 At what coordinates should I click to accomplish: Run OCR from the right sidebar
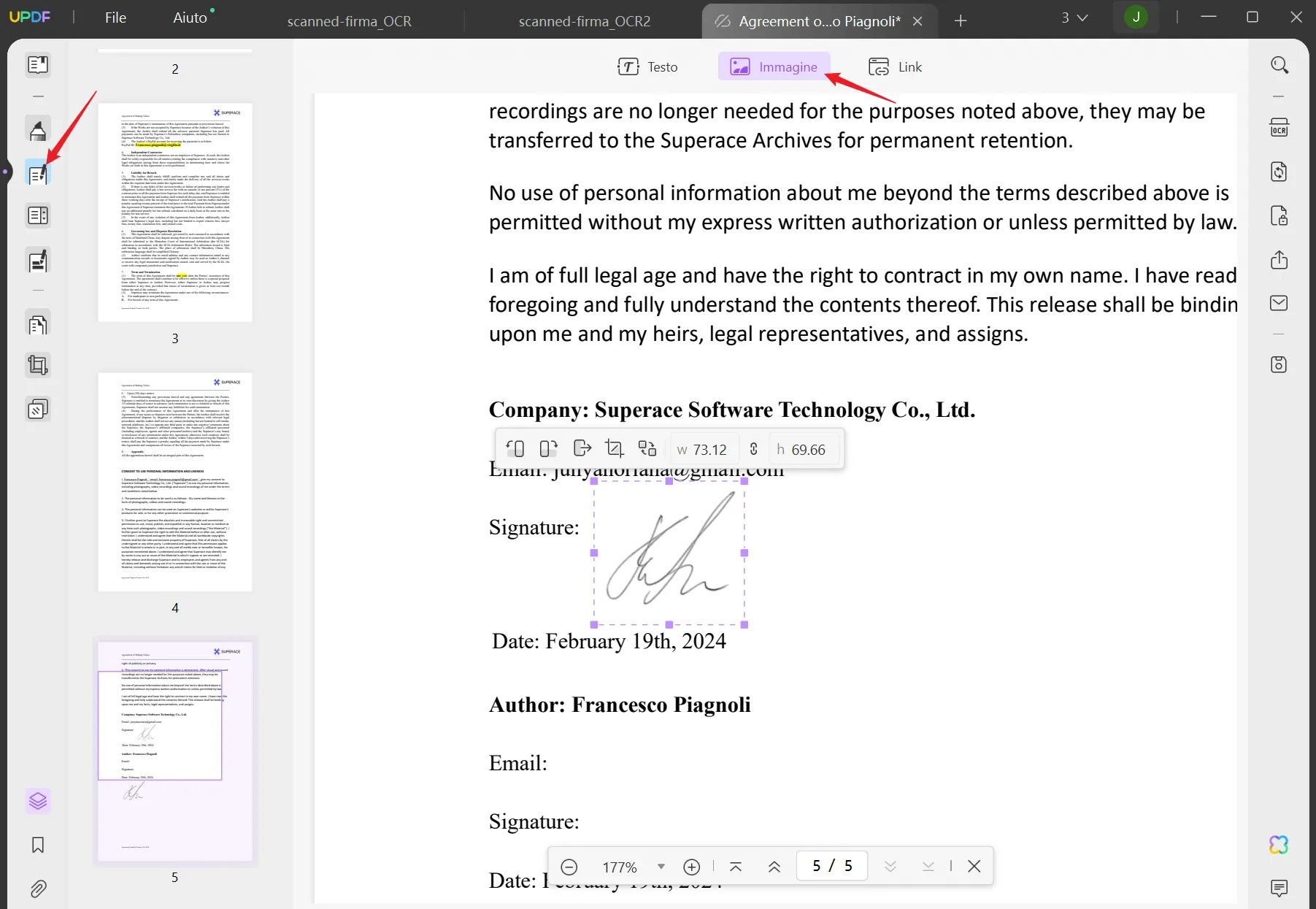(1279, 128)
